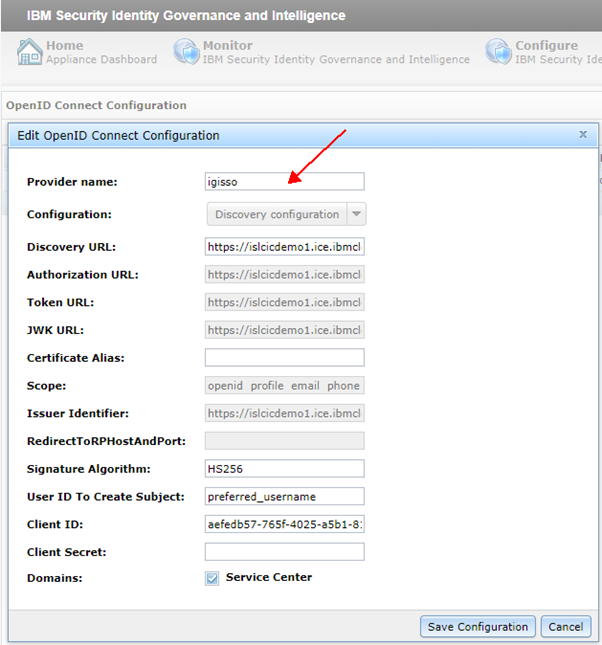Image resolution: width=602 pixels, height=645 pixels.
Task: Close the Edit OpenID Connect Configuration dialog
Action: (583, 135)
